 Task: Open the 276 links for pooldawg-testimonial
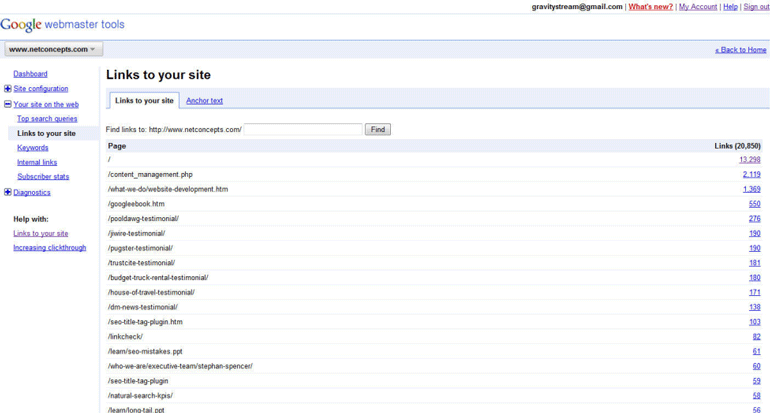click(x=755, y=219)
